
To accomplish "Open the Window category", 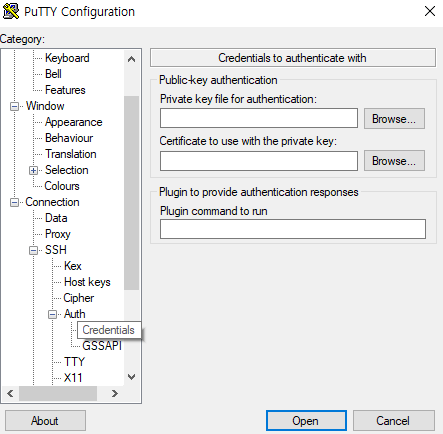I will 45,106.
